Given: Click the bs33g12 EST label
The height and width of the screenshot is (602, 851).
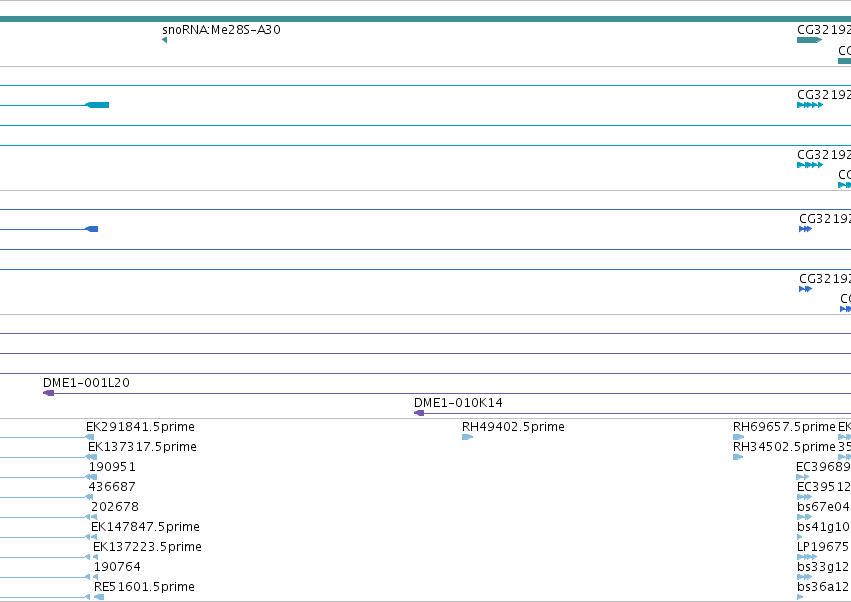Looking at the screenshot, I should [823, 567].
